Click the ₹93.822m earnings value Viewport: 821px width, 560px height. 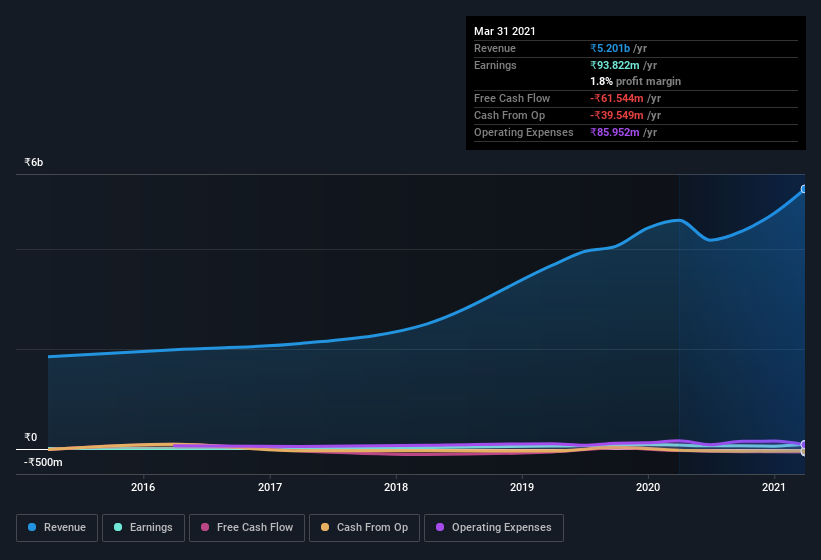615,65
